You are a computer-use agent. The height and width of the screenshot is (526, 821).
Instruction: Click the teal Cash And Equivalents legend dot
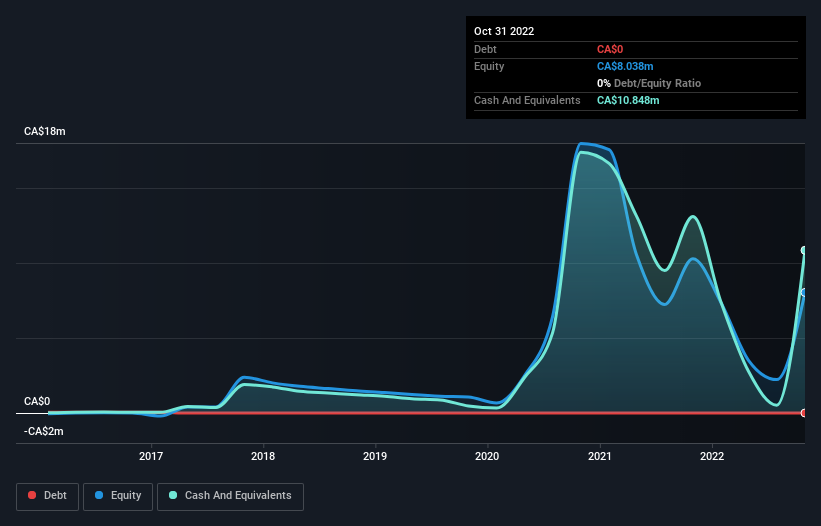coord(173,495)
